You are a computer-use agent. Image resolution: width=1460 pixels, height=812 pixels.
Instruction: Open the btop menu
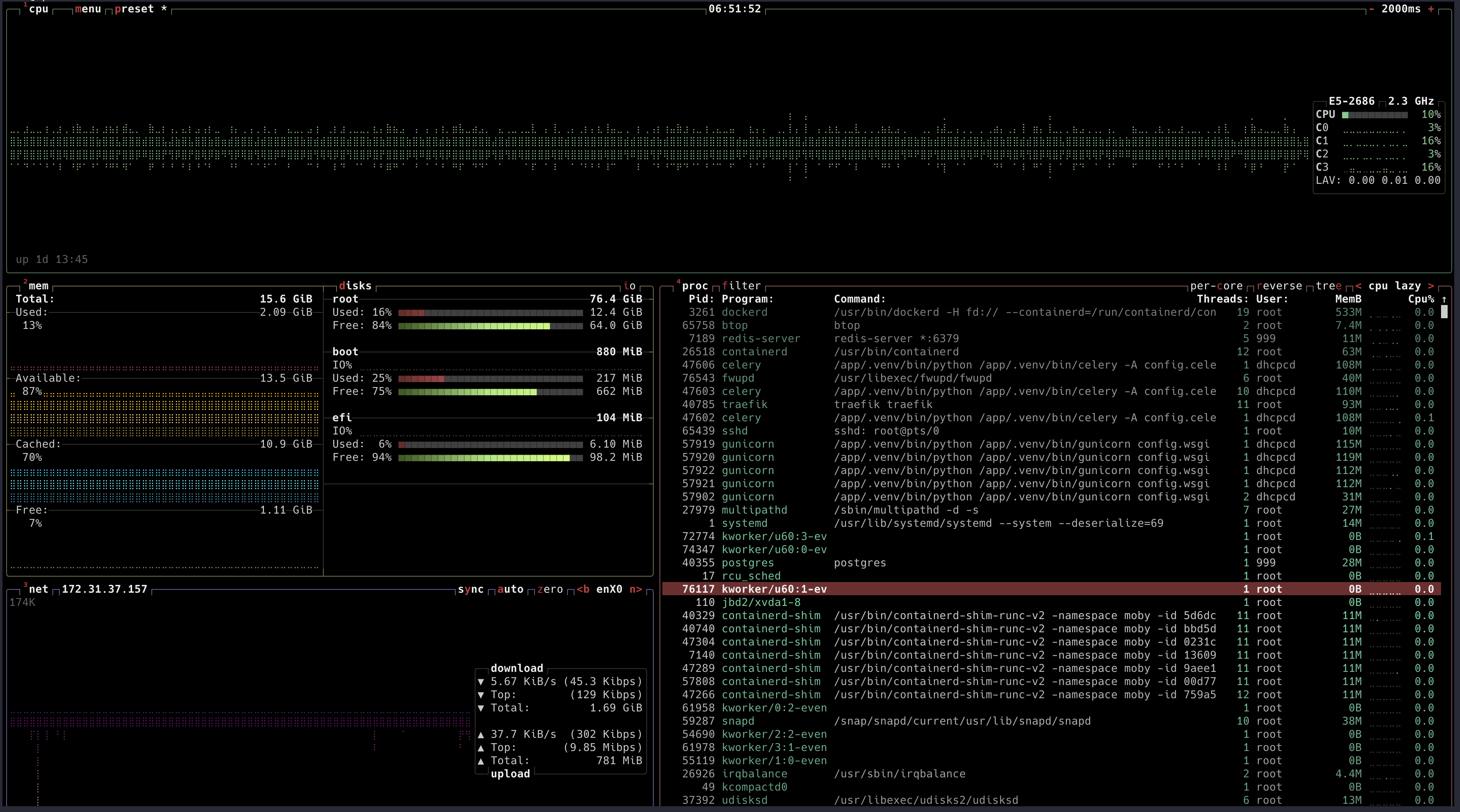(88, 9)
